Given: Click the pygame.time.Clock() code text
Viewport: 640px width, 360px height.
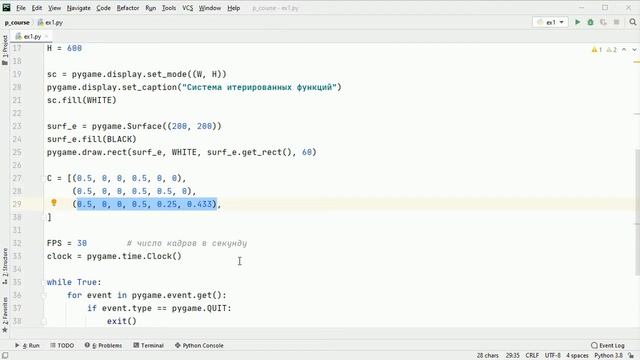Looking at the screenshot, I should (x=134, y=256).
